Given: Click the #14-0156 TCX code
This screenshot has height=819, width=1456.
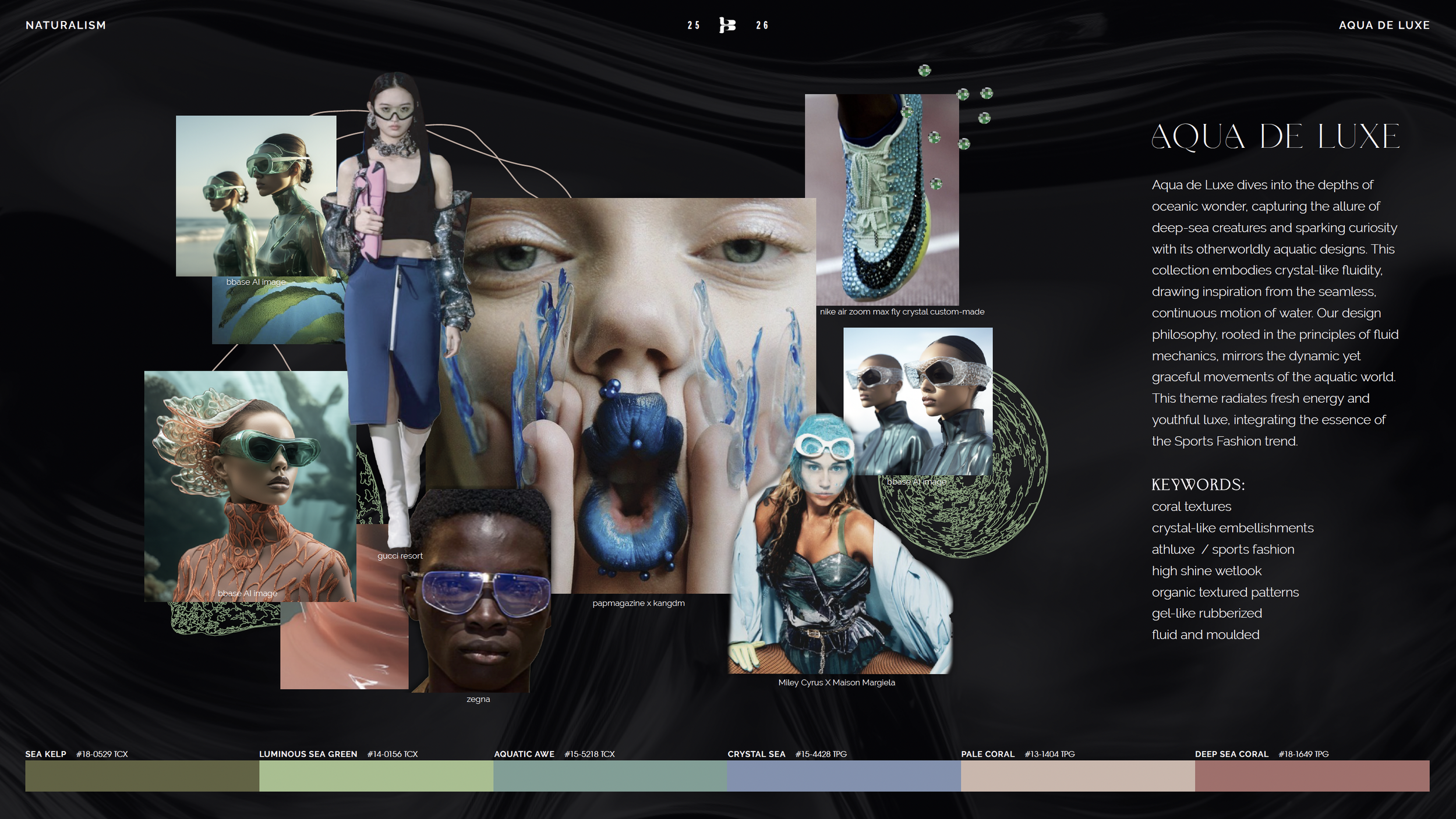Looking at the screenshot, I should [393, 754].
